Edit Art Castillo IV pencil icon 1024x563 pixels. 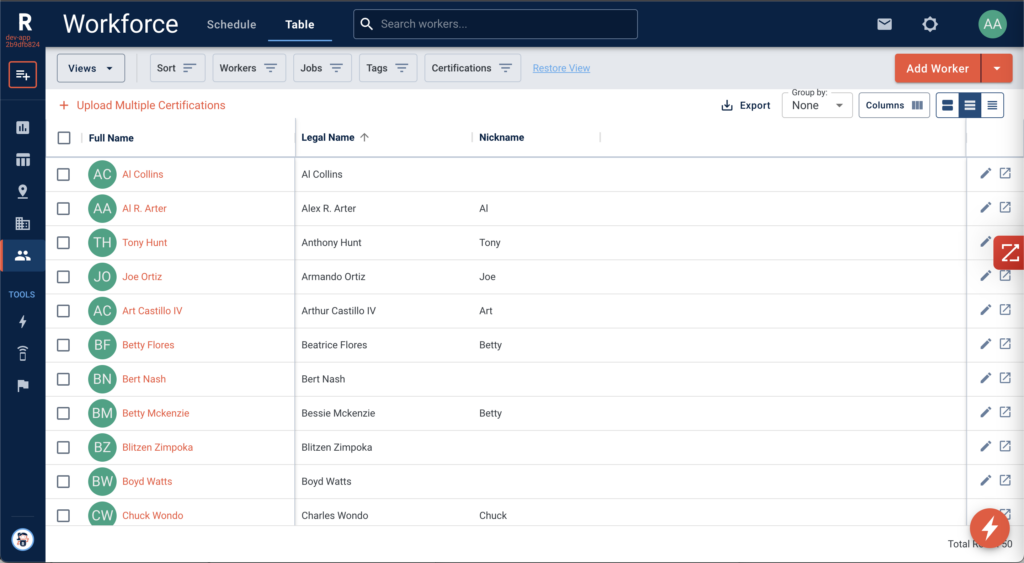tap(985, 310)
